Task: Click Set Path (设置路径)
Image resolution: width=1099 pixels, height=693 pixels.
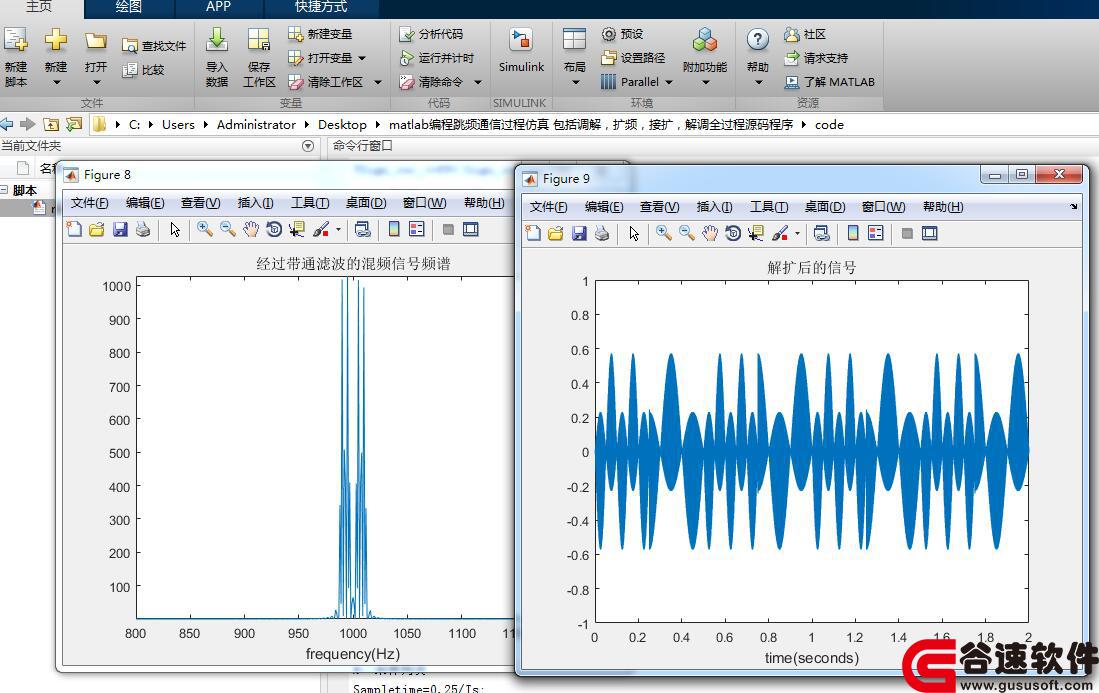Action: click(x=633, y=57)
